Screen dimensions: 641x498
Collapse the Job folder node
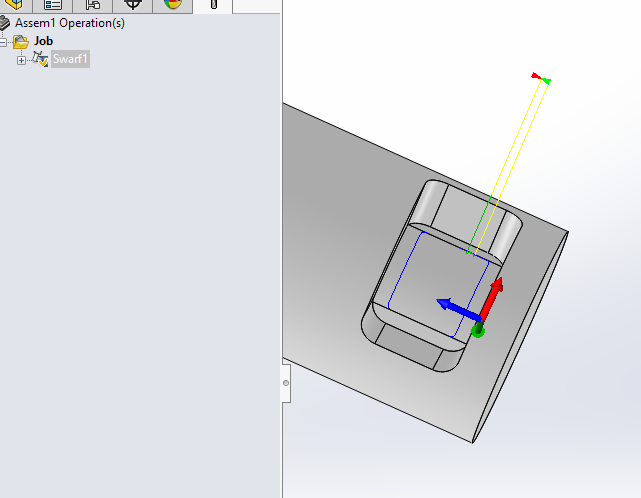pyautogui.click(x=3, y=42)
